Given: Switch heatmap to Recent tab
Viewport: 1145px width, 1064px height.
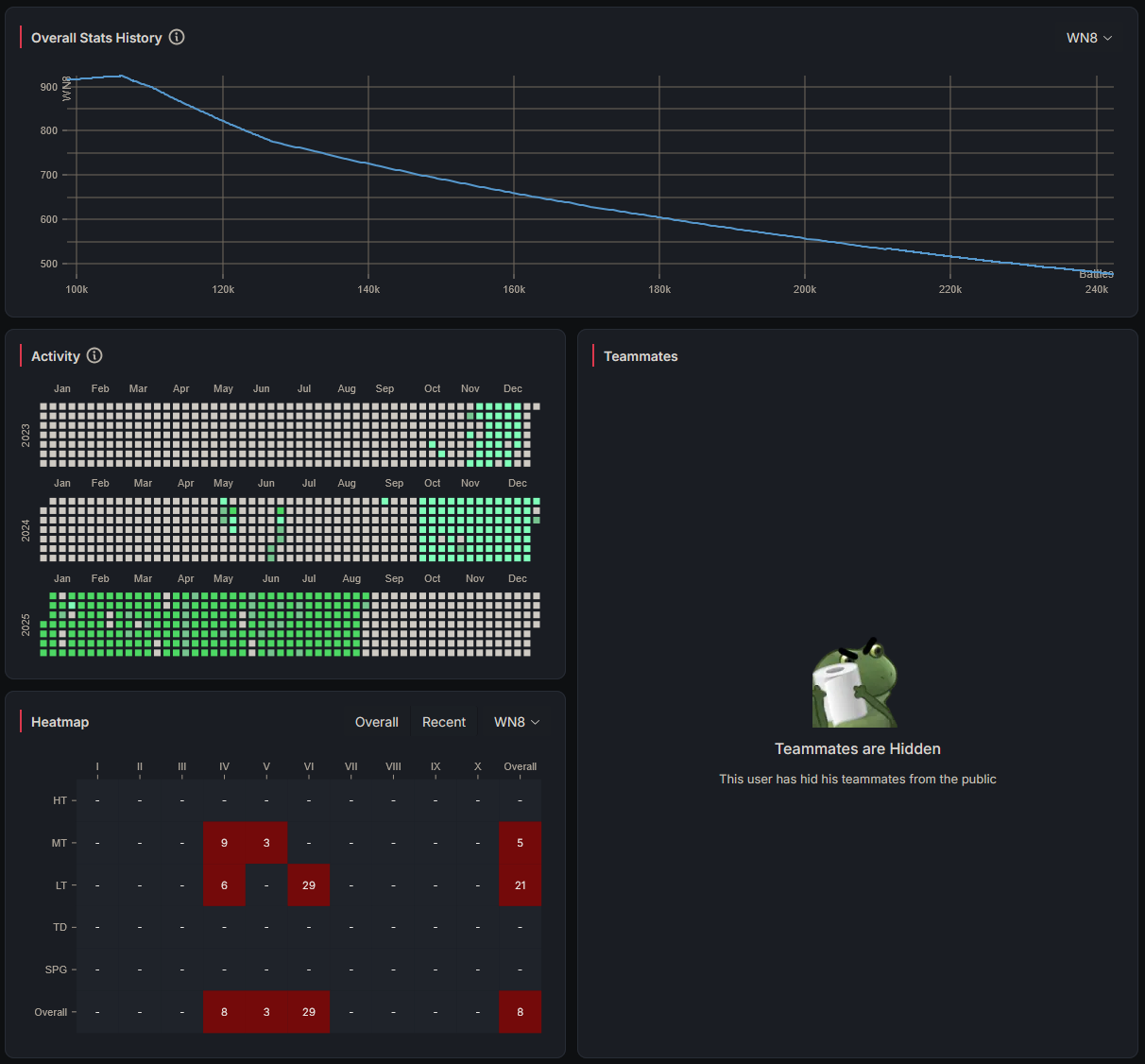Looking at the screenshot, I should [x=443, y=722].
